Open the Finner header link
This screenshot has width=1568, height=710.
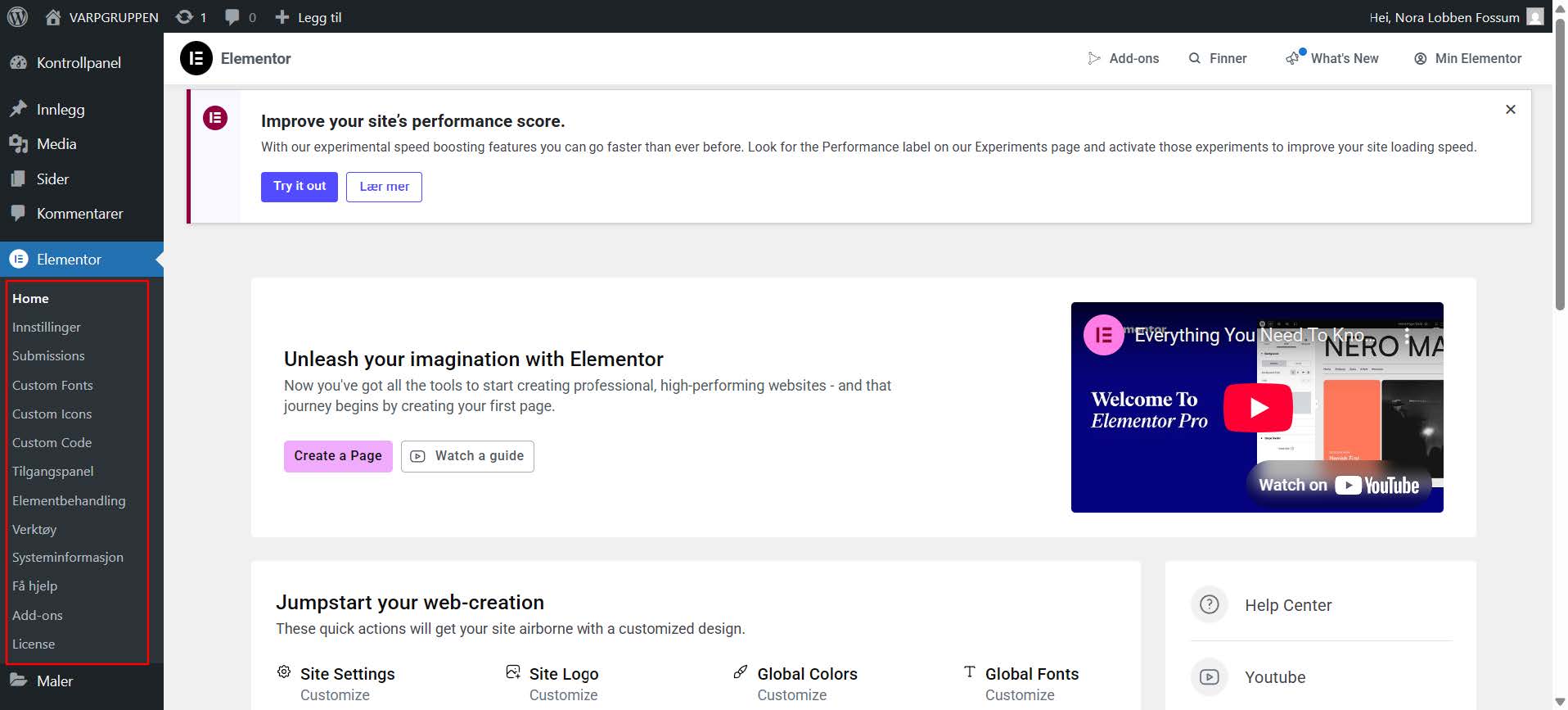1228,58
